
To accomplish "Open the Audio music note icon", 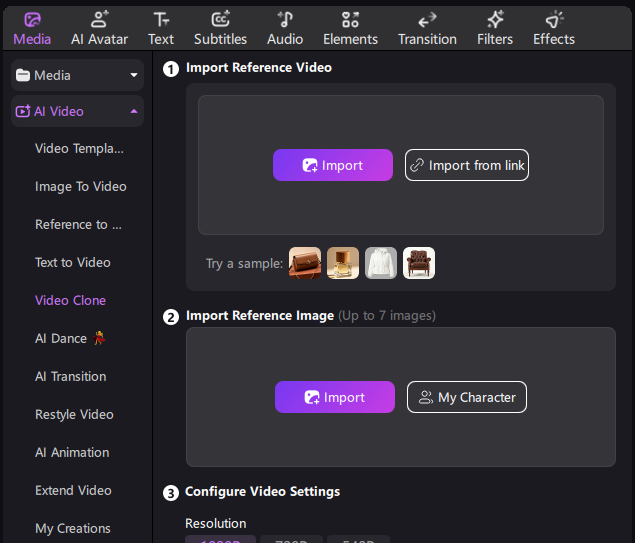I will tap(285, 19).
